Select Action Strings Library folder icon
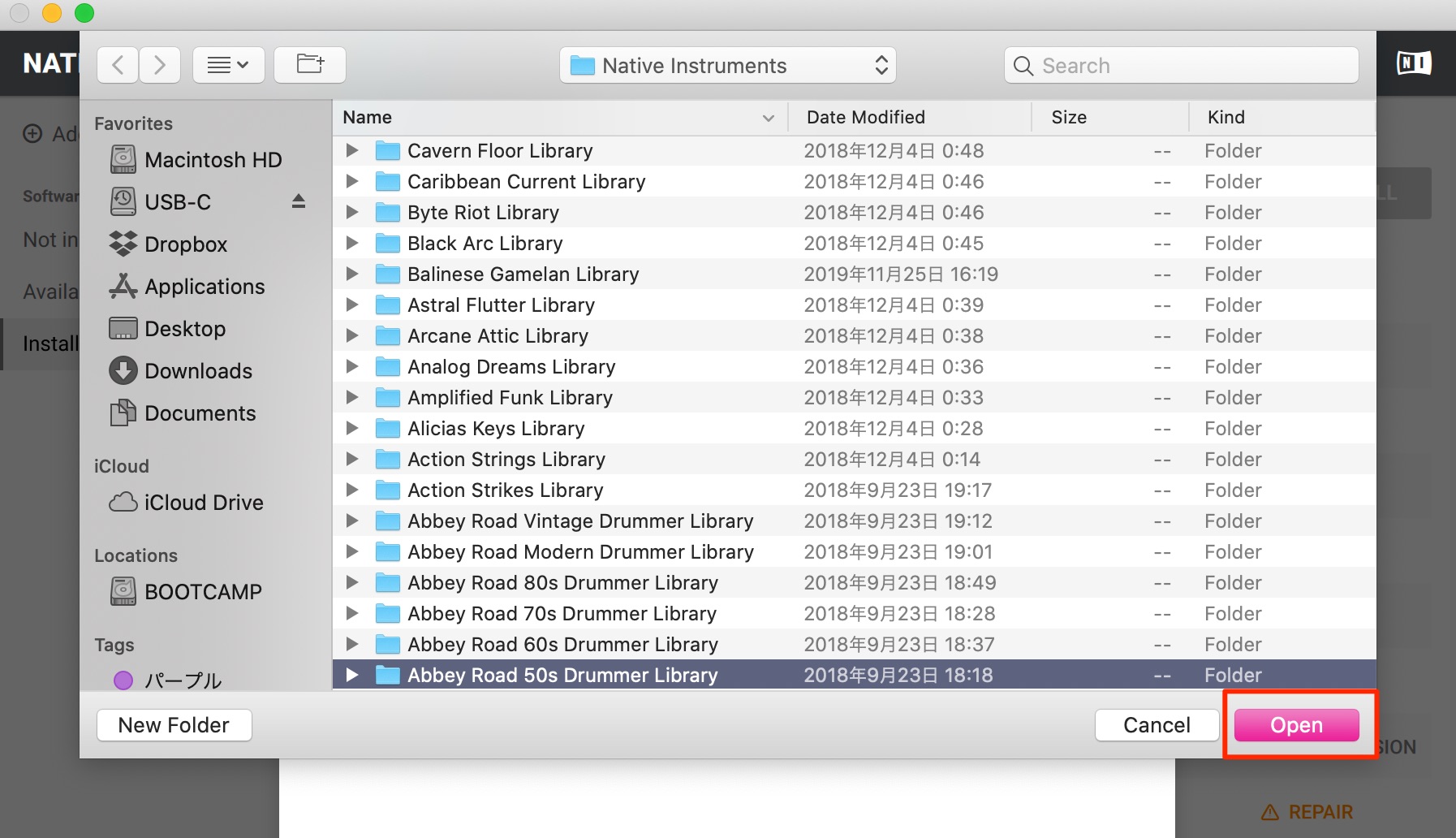Image resolution: width=1456 pixels, height=838 pixels. (x=388, y=460)
